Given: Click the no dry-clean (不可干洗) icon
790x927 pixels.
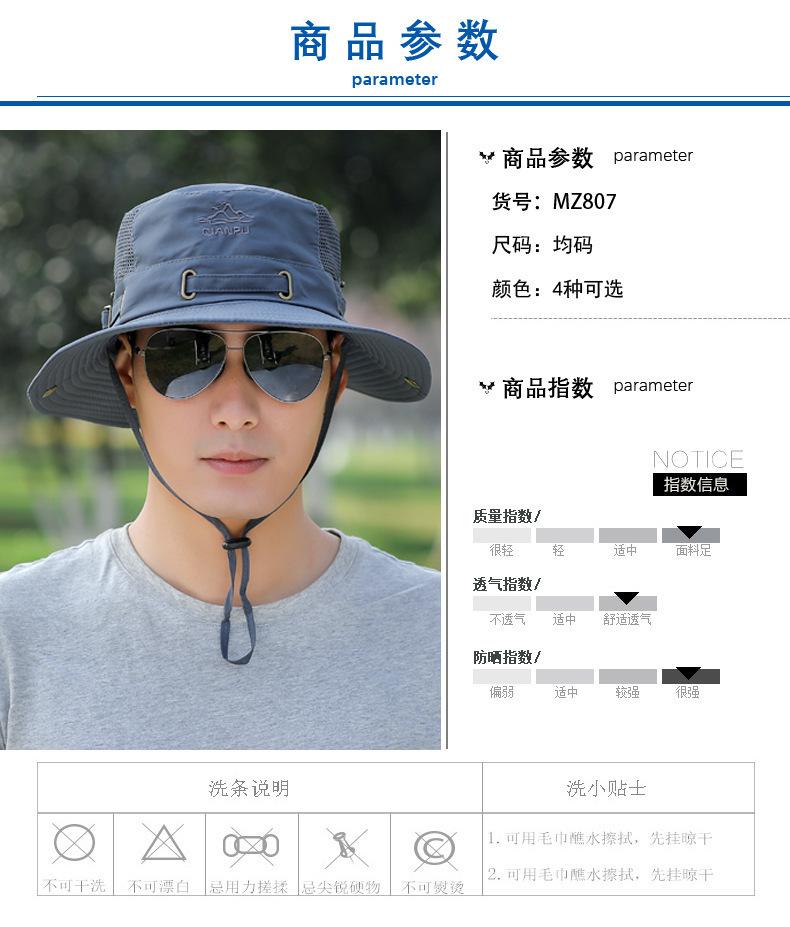Looking at the screenshot, I should (x=74, y=842).
